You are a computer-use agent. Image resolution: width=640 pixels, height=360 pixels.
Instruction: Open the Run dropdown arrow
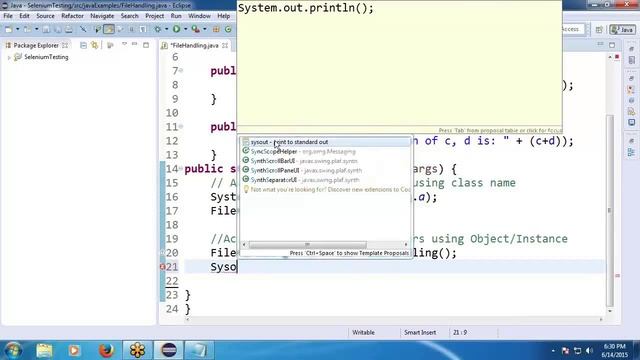[x=185, y=29]
